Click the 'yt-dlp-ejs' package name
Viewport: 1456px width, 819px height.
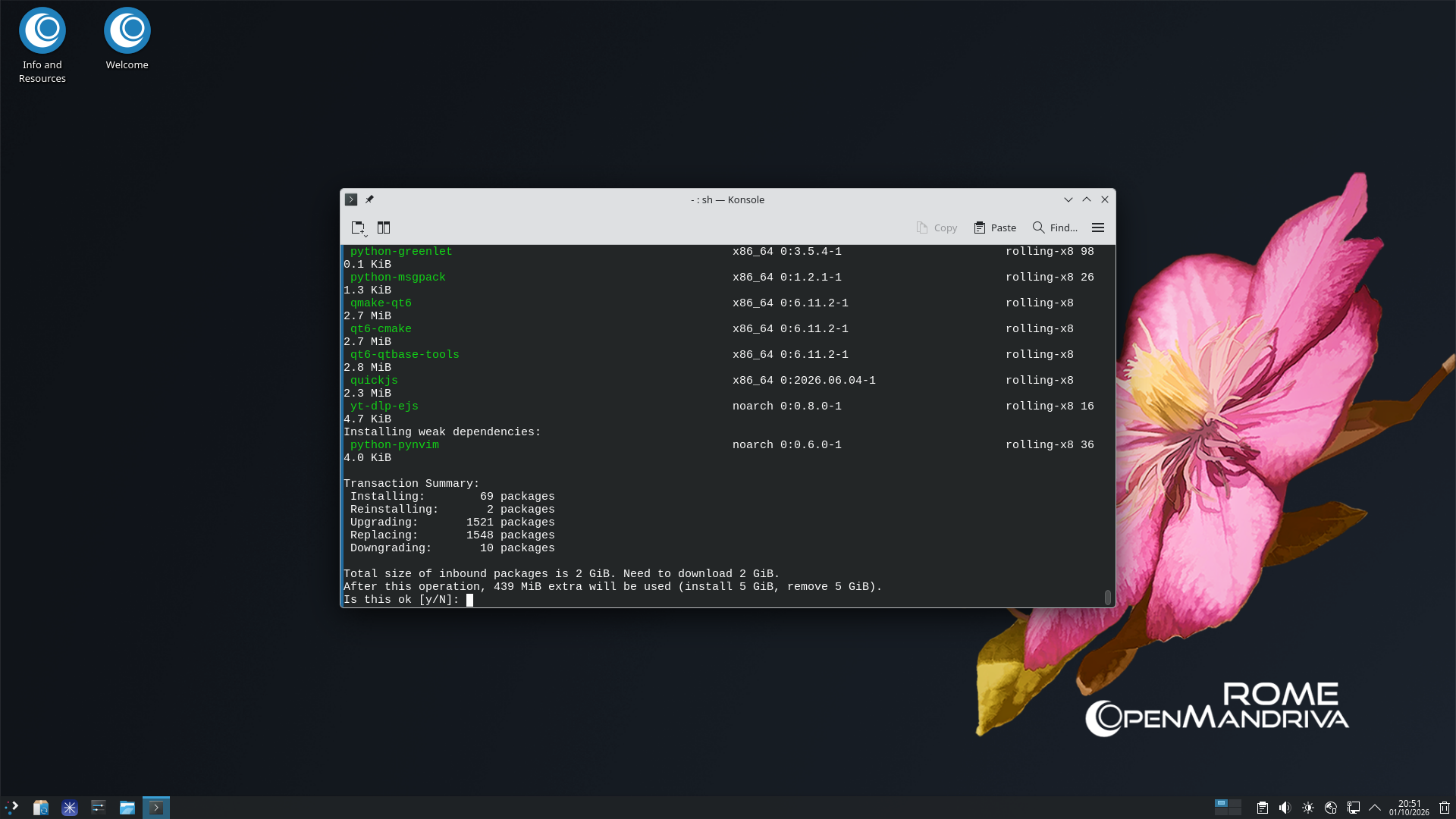(x=384, y=406)
